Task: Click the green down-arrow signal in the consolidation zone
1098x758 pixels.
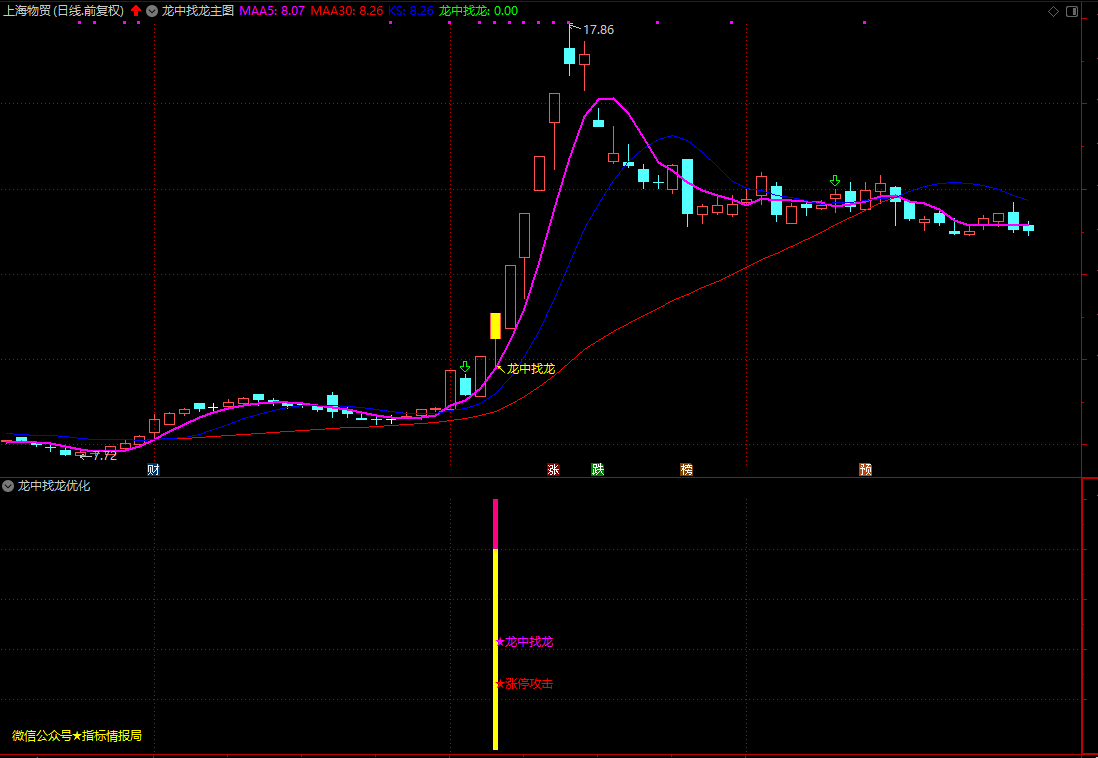Action: pos(835,181)
